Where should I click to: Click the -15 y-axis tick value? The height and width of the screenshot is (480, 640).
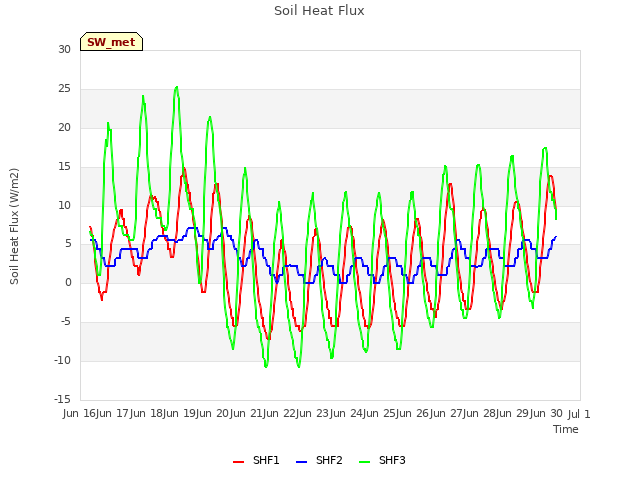pyautogui.click(x=62, y=399)
